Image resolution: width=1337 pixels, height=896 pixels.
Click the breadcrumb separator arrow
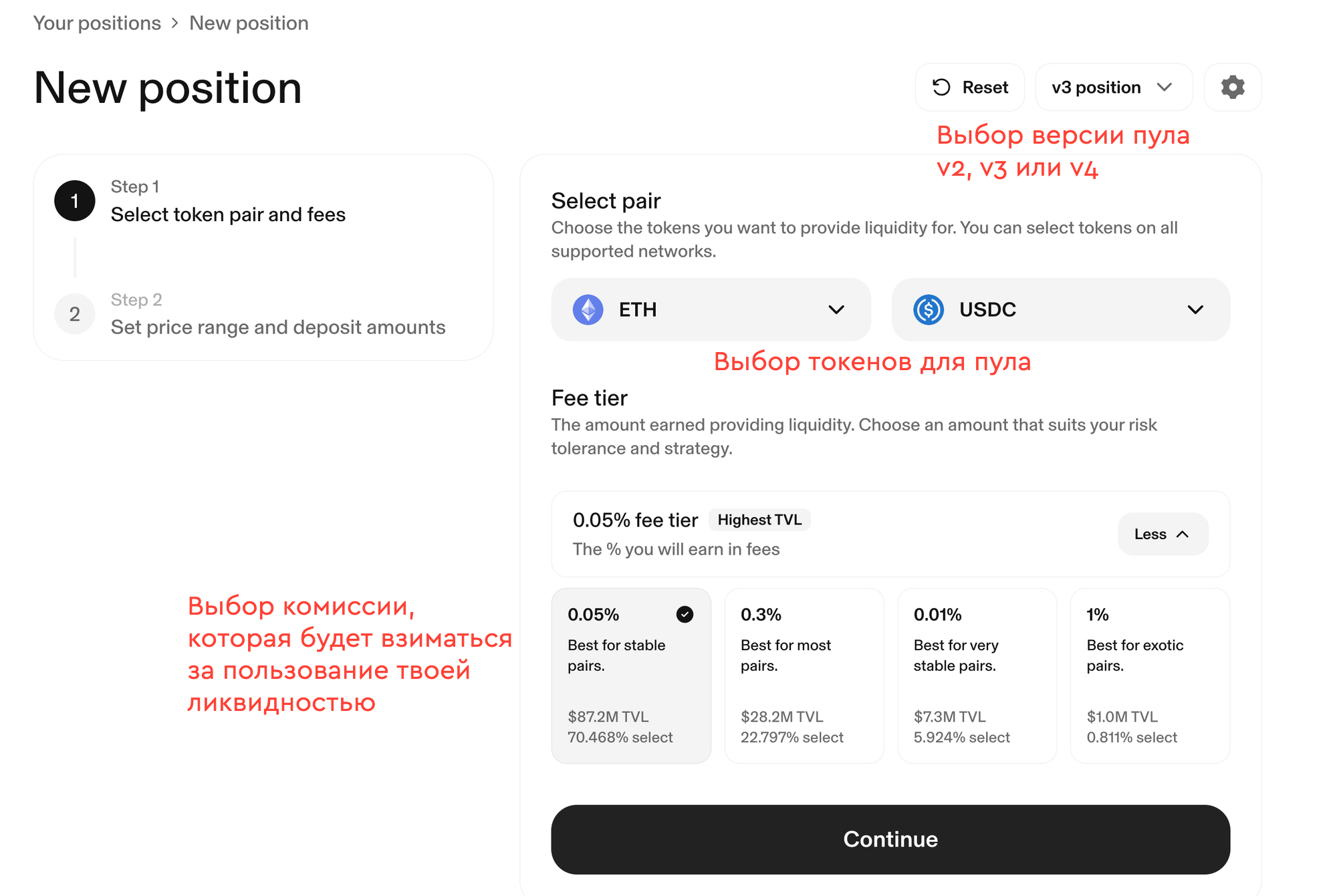point(175,23)
